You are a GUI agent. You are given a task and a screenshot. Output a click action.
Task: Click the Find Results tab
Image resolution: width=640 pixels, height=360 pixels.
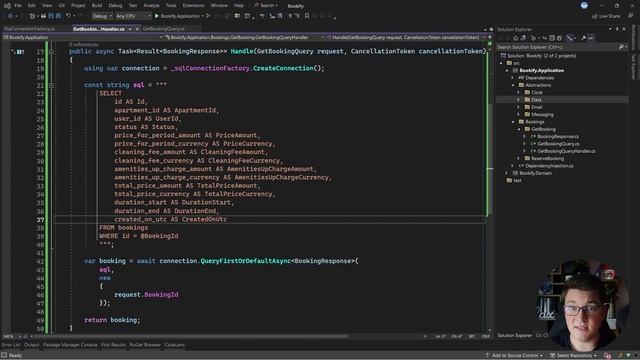113,345
